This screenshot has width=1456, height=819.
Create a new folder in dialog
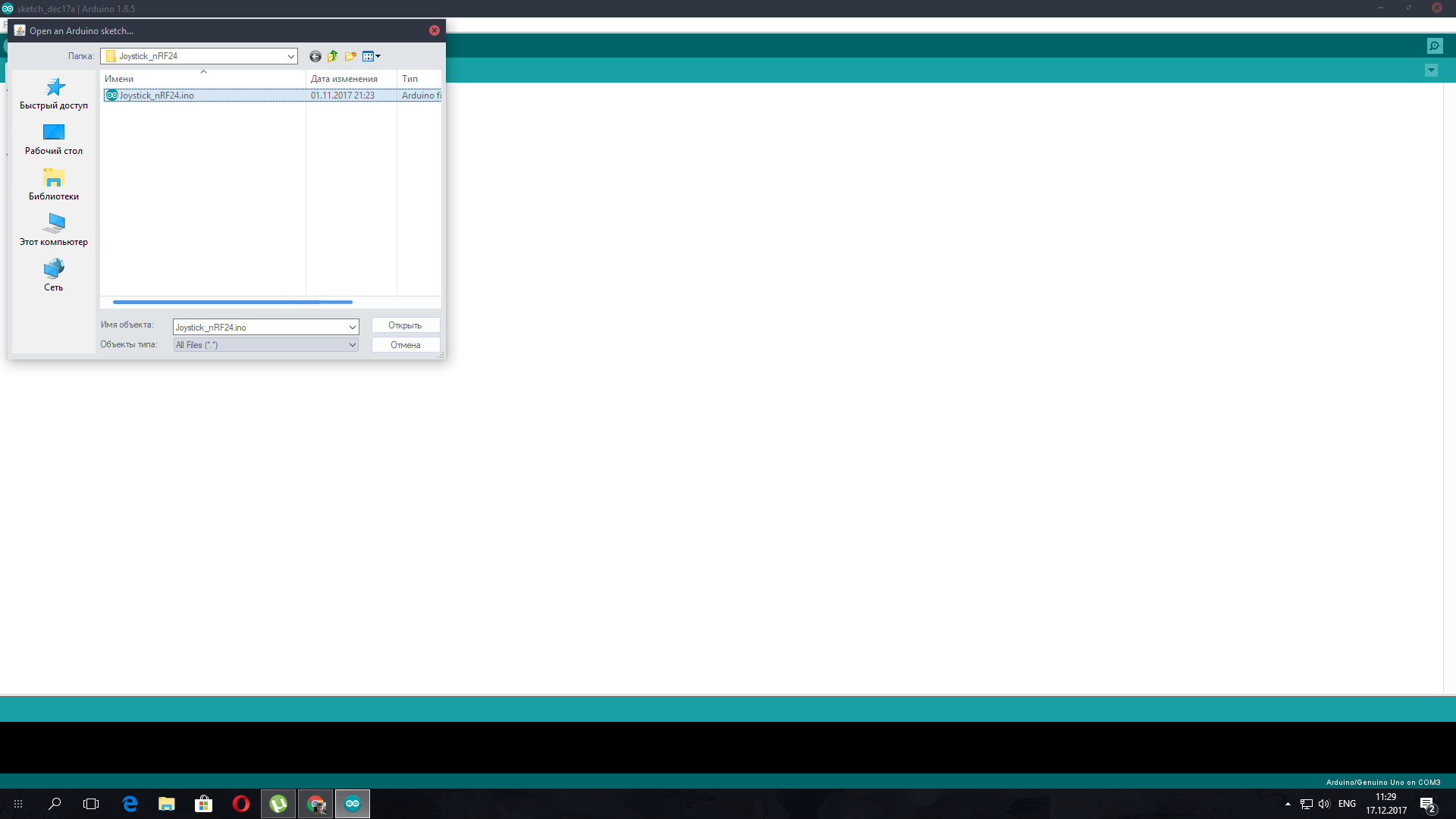(350, 56)
